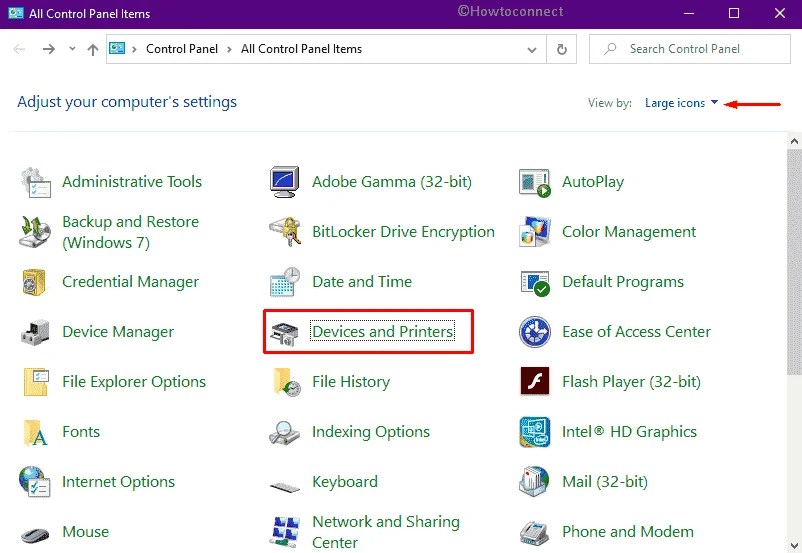Open the File Explorer Options icon
802x553 pixels.
36,382
